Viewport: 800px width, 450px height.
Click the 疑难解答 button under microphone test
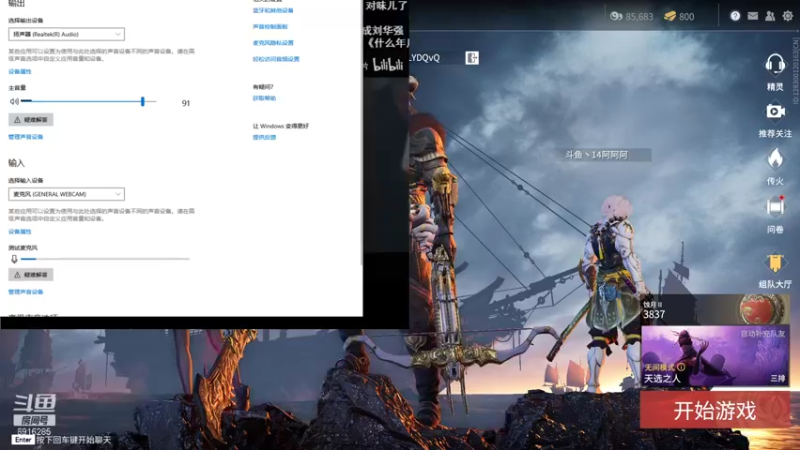click(31, 274)
